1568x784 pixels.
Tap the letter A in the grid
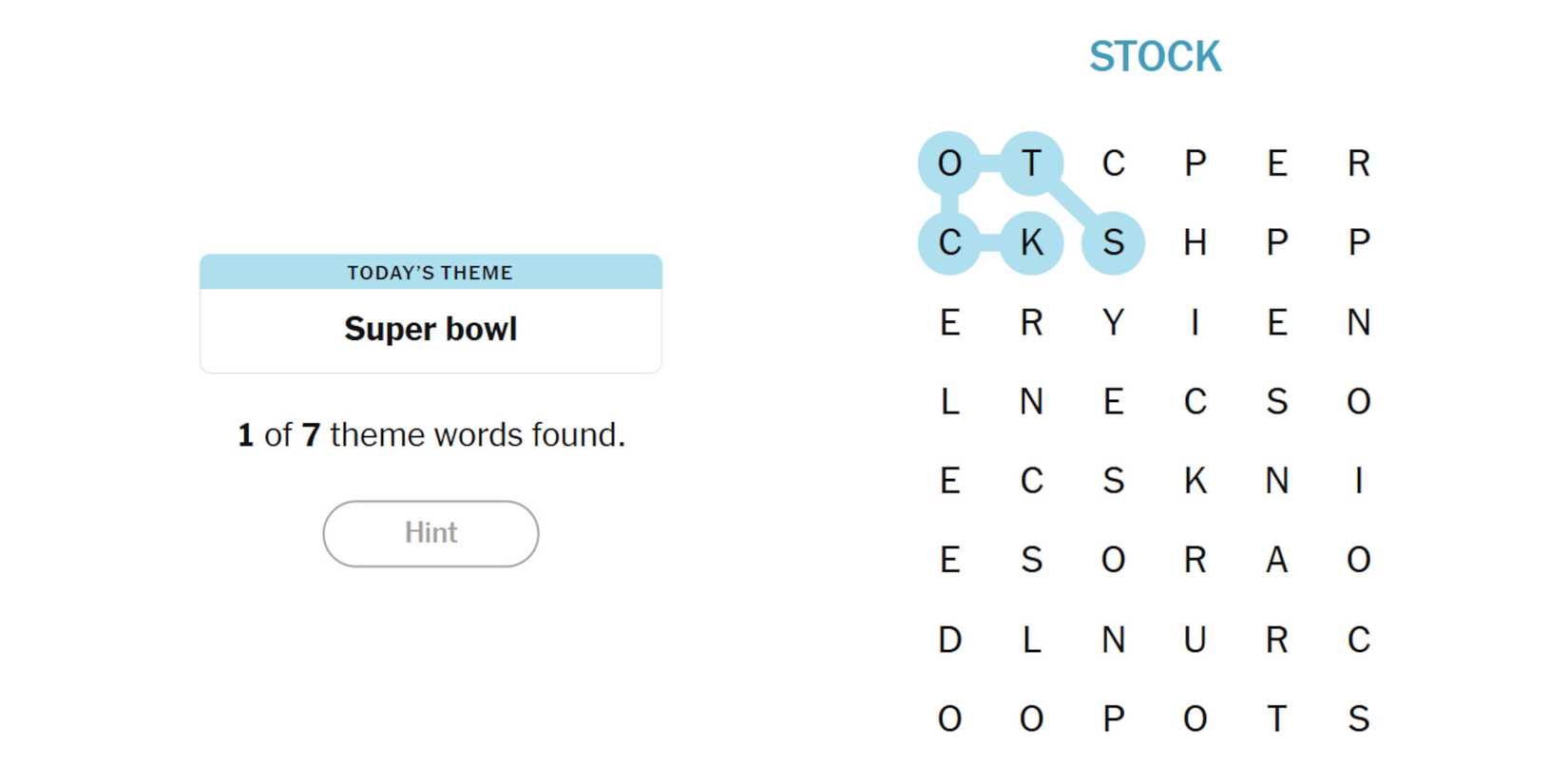point(1276,561)
